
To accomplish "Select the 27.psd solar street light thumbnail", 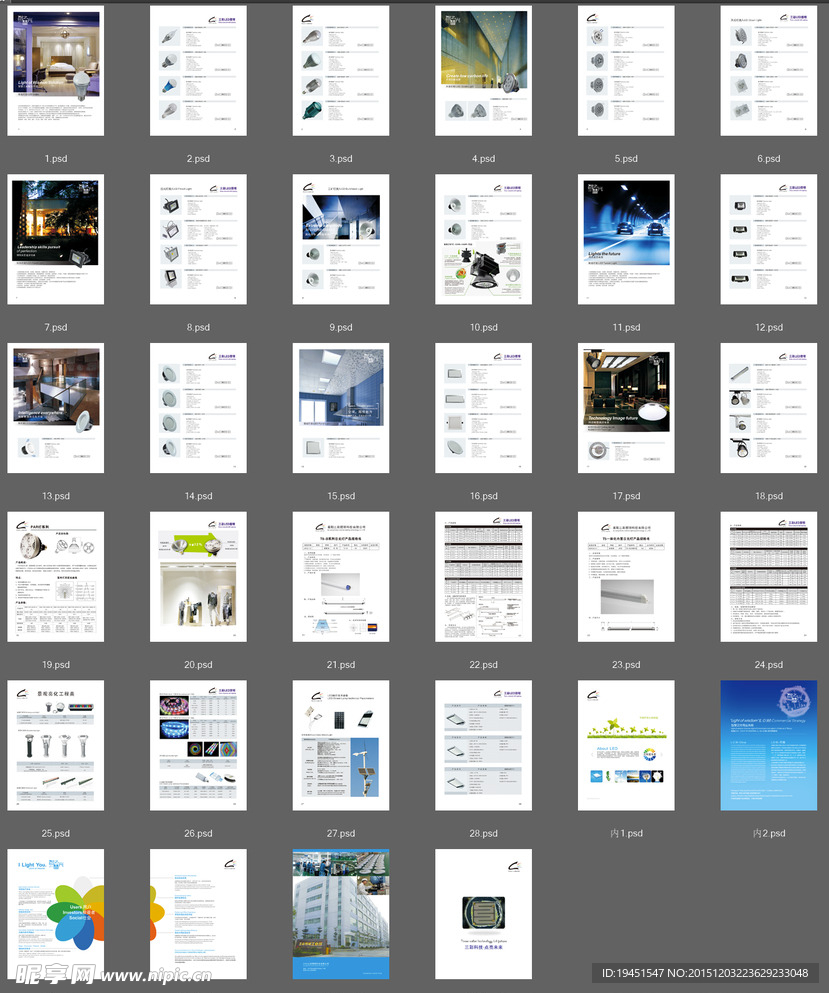I will (341, 745).
